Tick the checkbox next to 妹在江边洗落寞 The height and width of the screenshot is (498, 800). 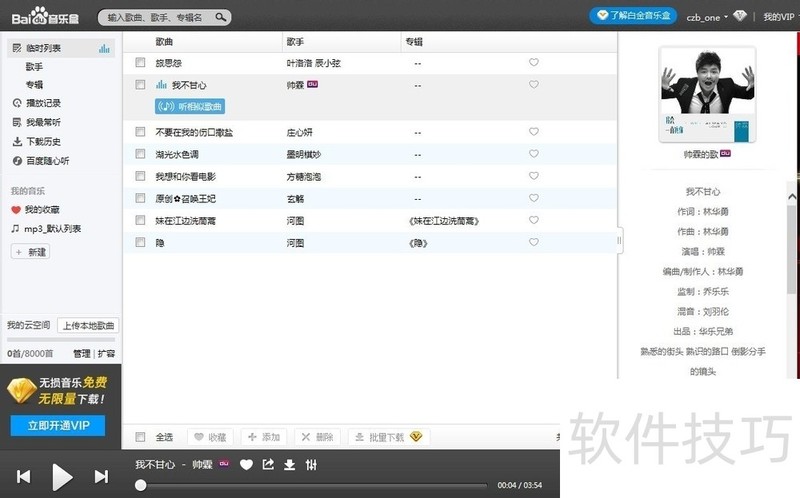(141, 220)
